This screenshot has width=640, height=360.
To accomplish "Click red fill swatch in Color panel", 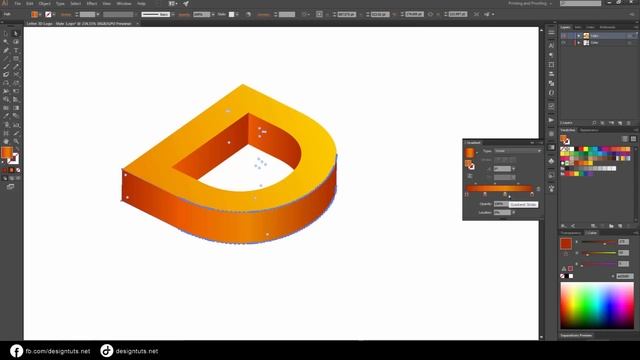I will (x=566, y=244).
